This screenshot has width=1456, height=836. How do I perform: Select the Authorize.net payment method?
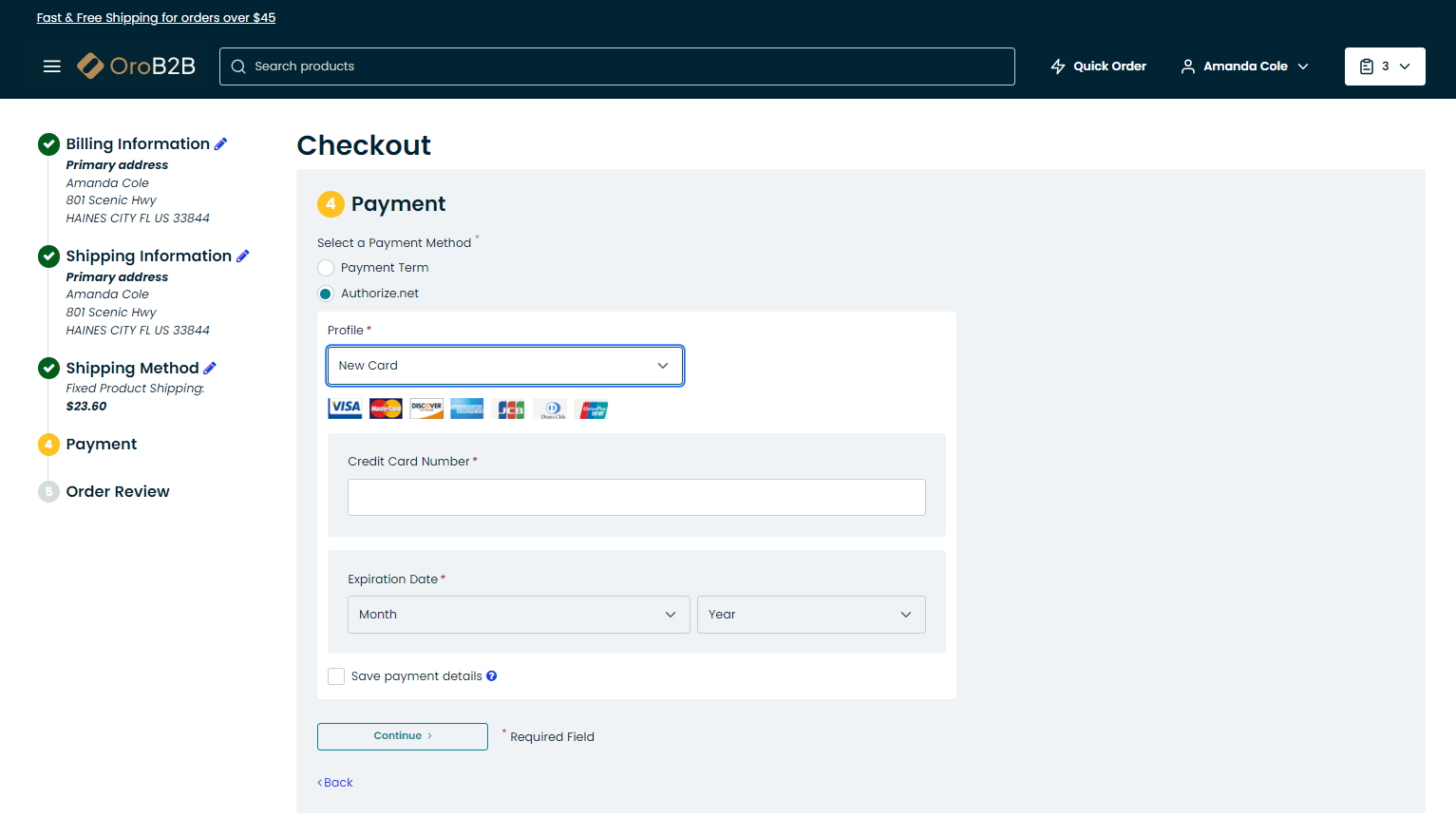pos(326,294)
